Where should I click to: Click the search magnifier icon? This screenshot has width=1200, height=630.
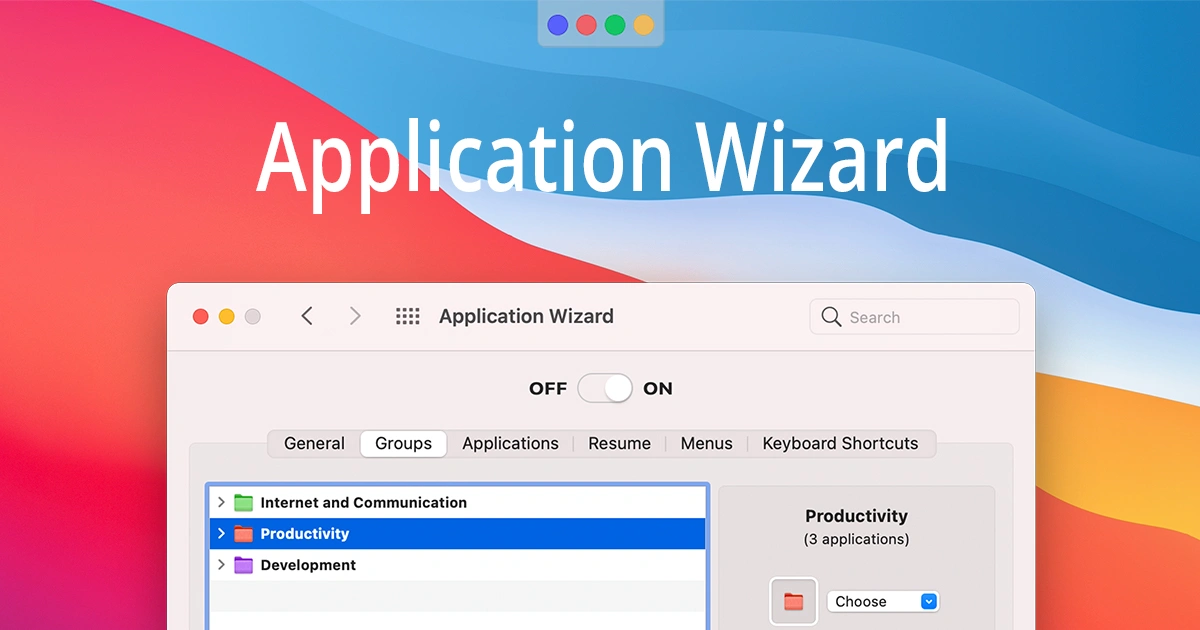coord(831,317)
